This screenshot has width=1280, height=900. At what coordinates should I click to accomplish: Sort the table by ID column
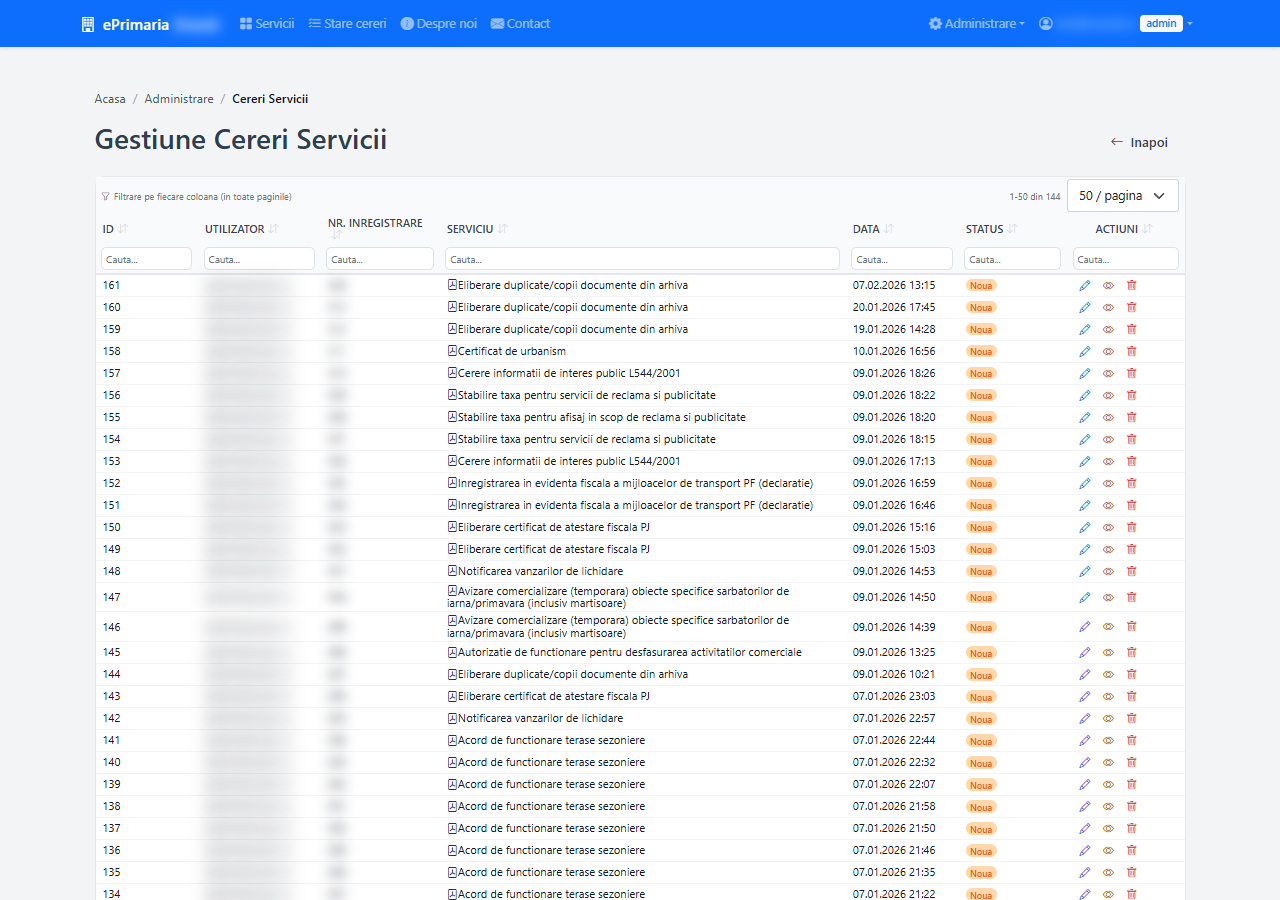pyautogui.click(x=123, y=229)
